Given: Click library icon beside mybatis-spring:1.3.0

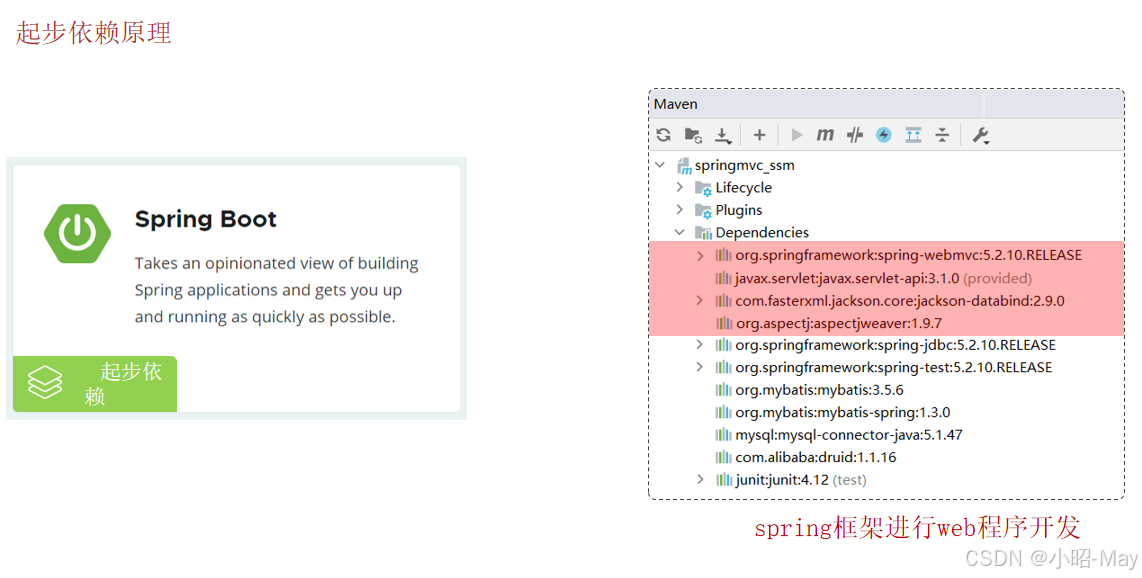Looking at the screenshot, I should pos(723,413).
